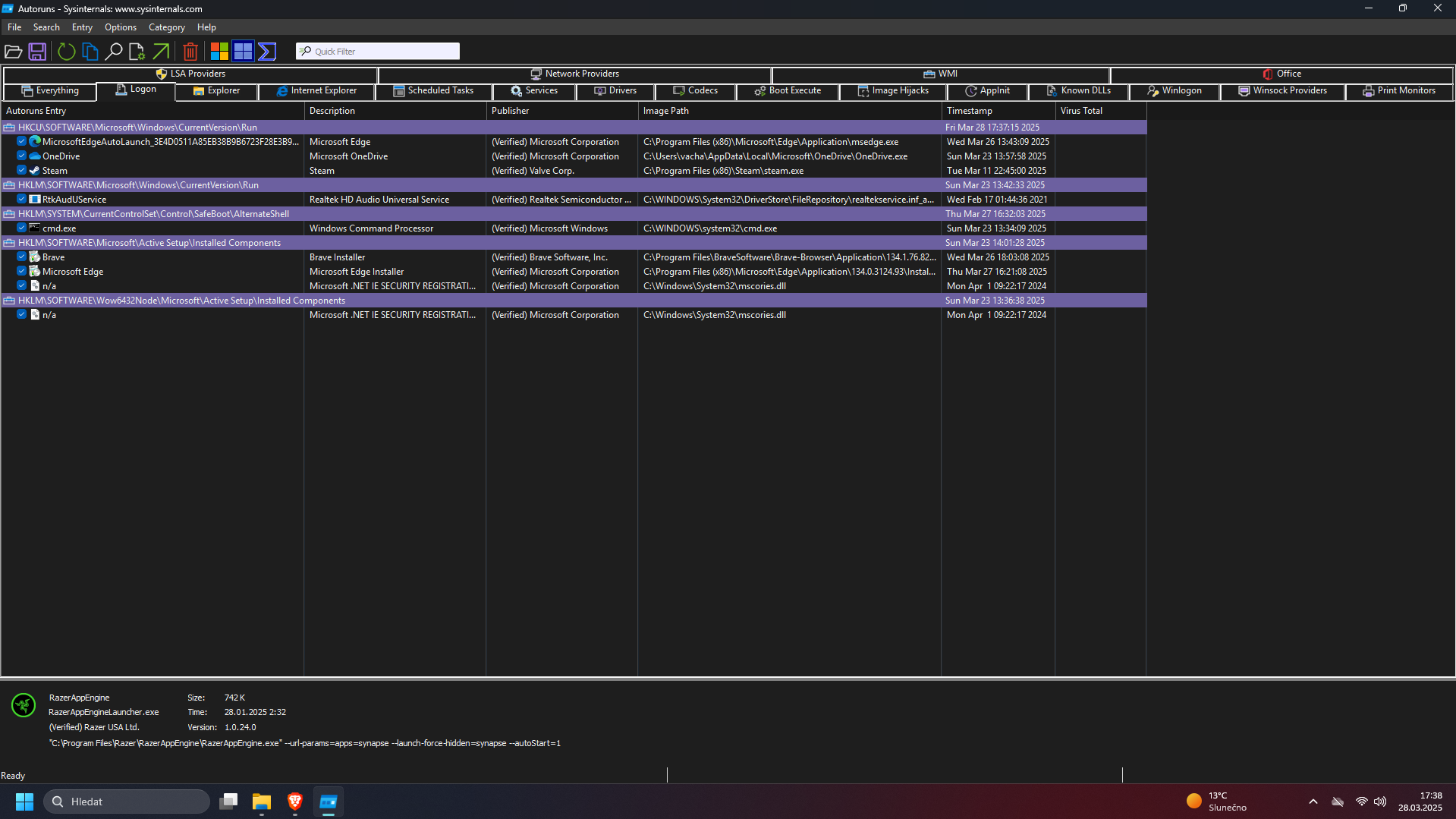The width and height of the screenshot is (1456, 819).
Task: Click the Hledat taskbar search box
Action: click(127, 802)
